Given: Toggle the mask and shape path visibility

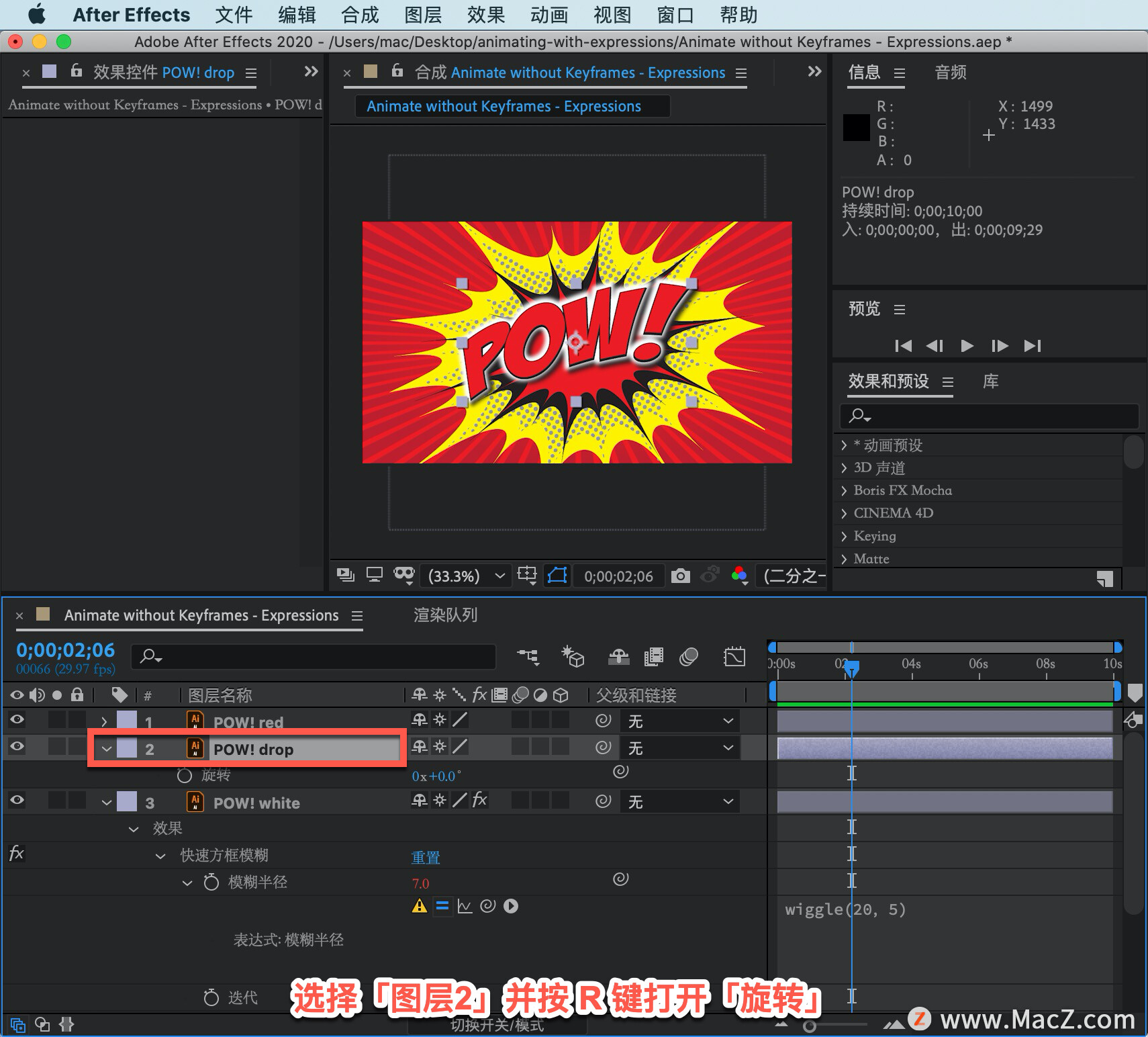Looking at the screenshot, I should tap(558, 576).
